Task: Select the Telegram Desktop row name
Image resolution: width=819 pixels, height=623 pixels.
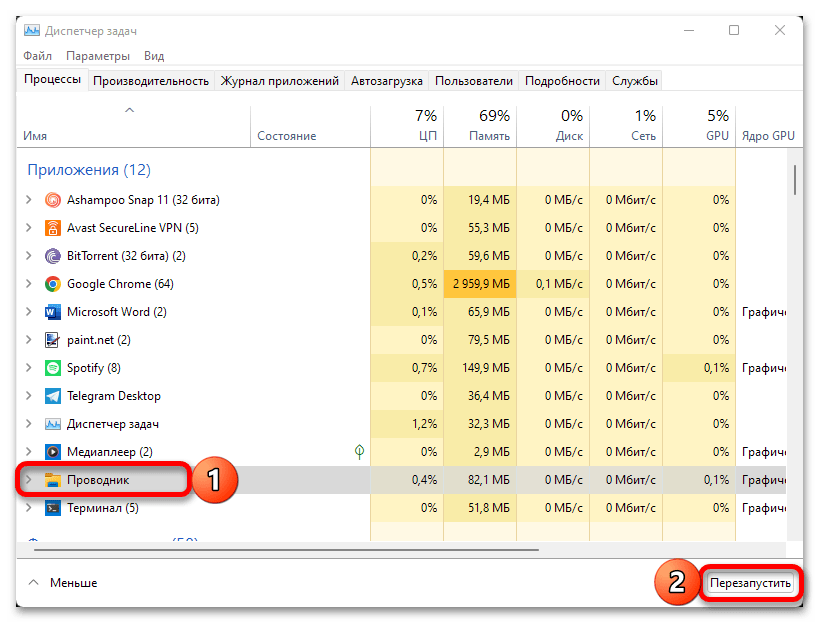Action: 114,396
